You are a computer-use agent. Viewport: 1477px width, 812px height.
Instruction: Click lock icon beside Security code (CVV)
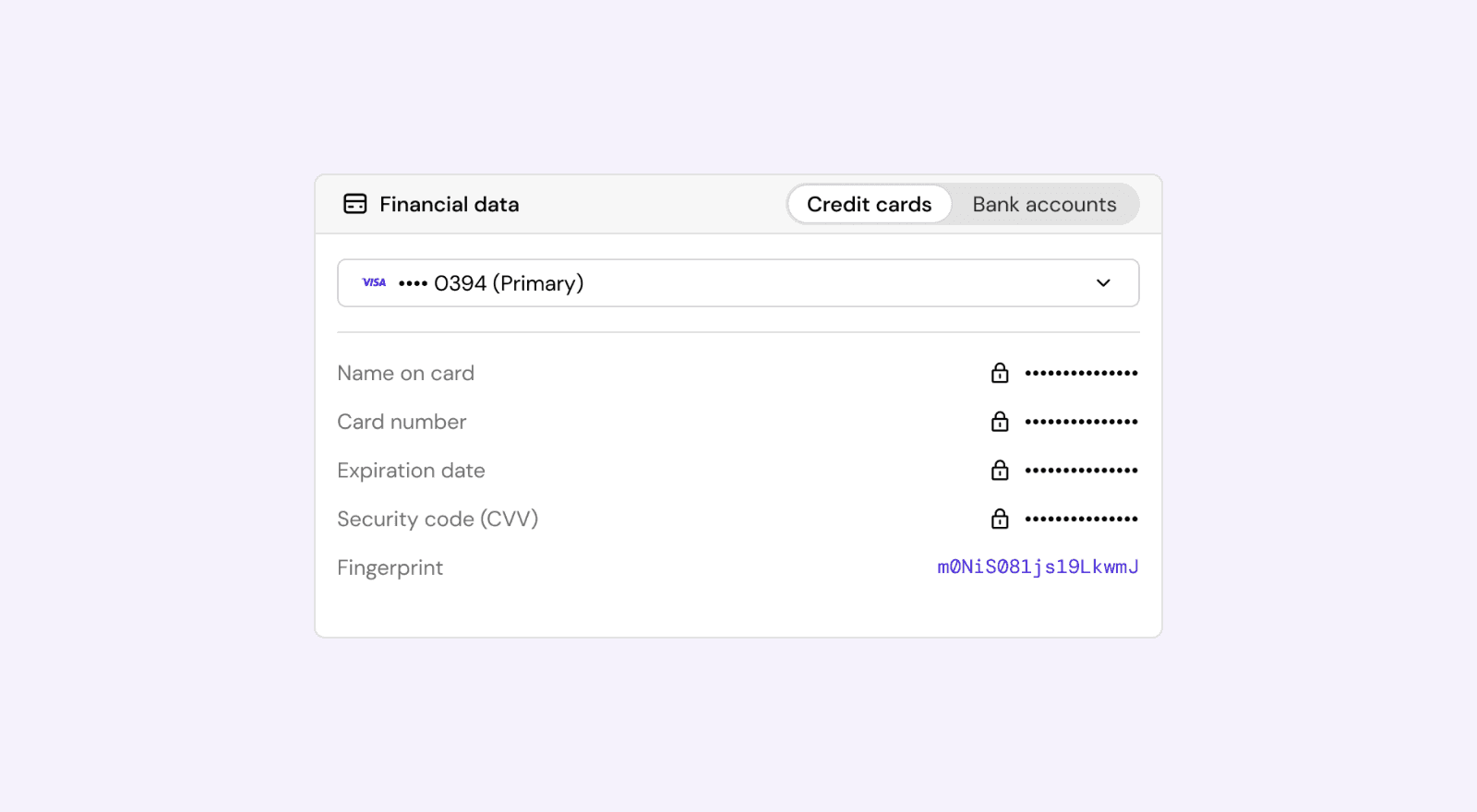click(1000, 519)
